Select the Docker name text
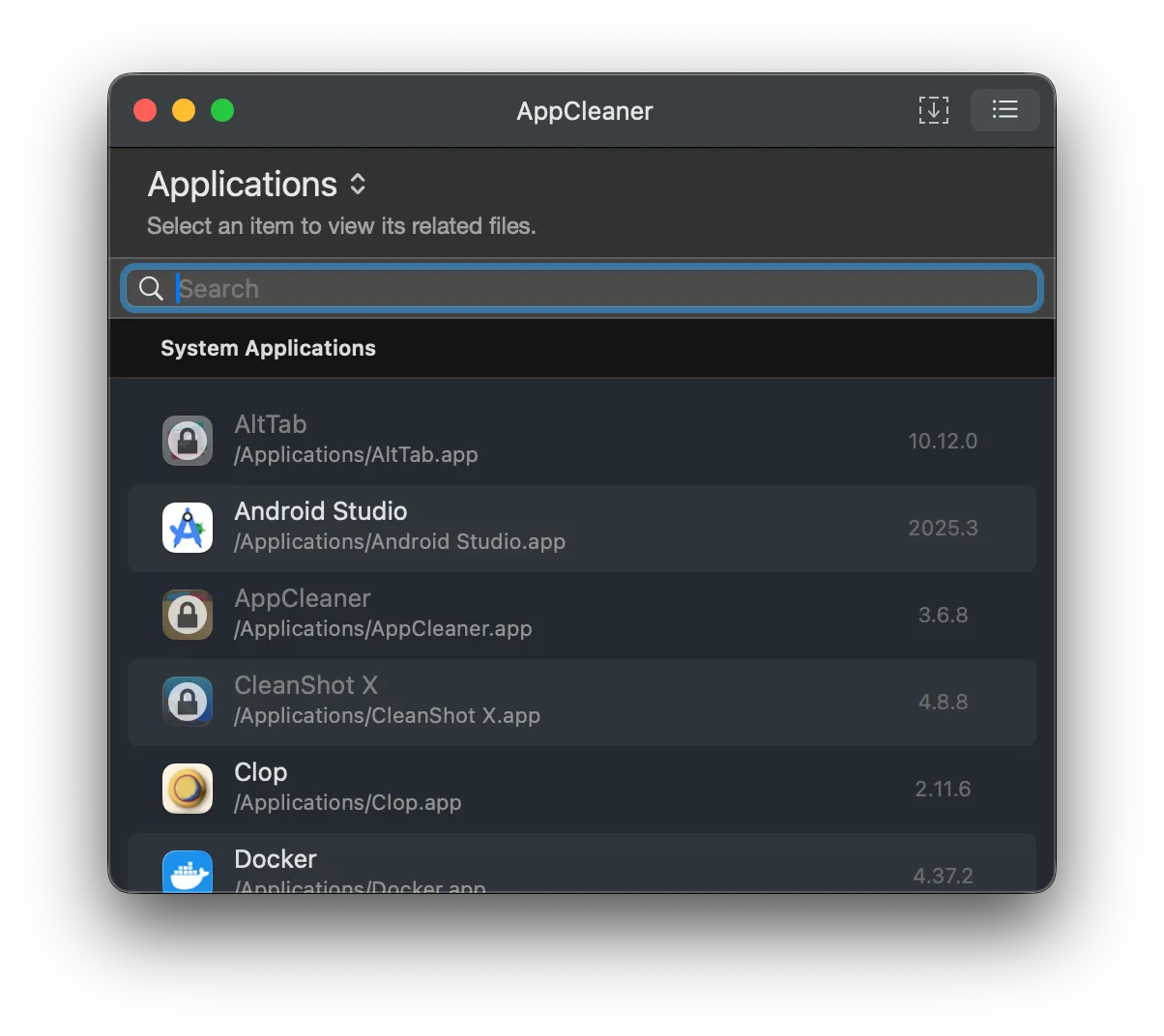Screen dimensions: 1164x1036 (276, 859)
